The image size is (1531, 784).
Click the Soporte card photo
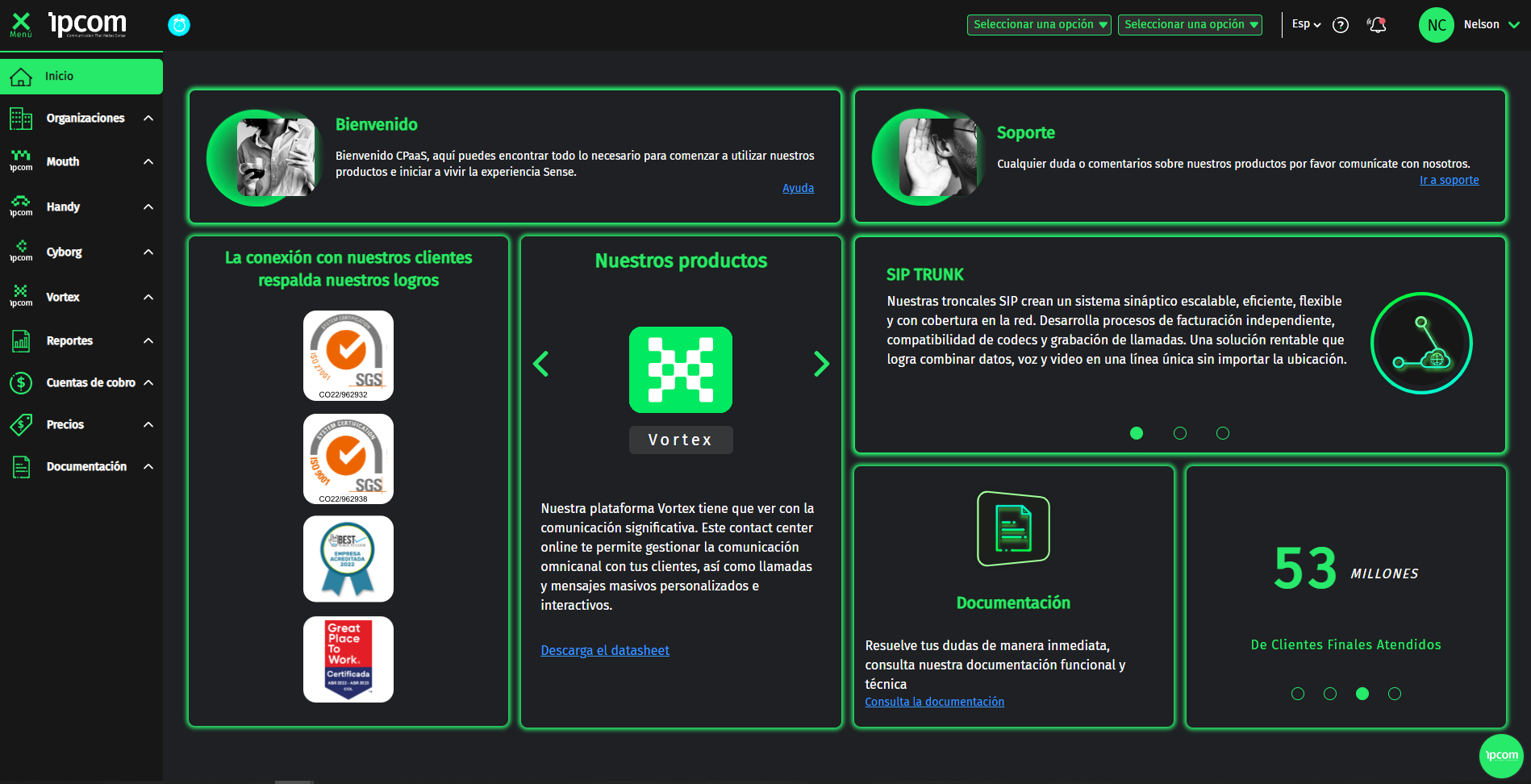click(938, 157)
